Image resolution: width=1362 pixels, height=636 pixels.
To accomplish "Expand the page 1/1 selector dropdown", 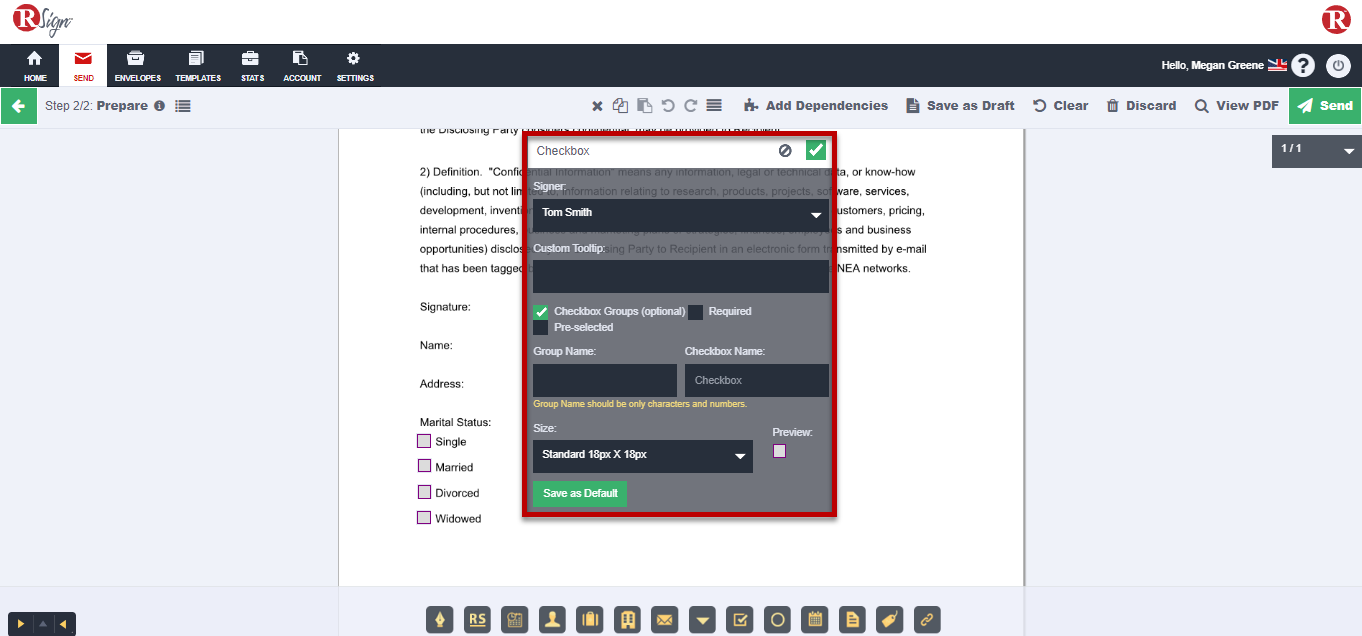I will click(1348, 151).
